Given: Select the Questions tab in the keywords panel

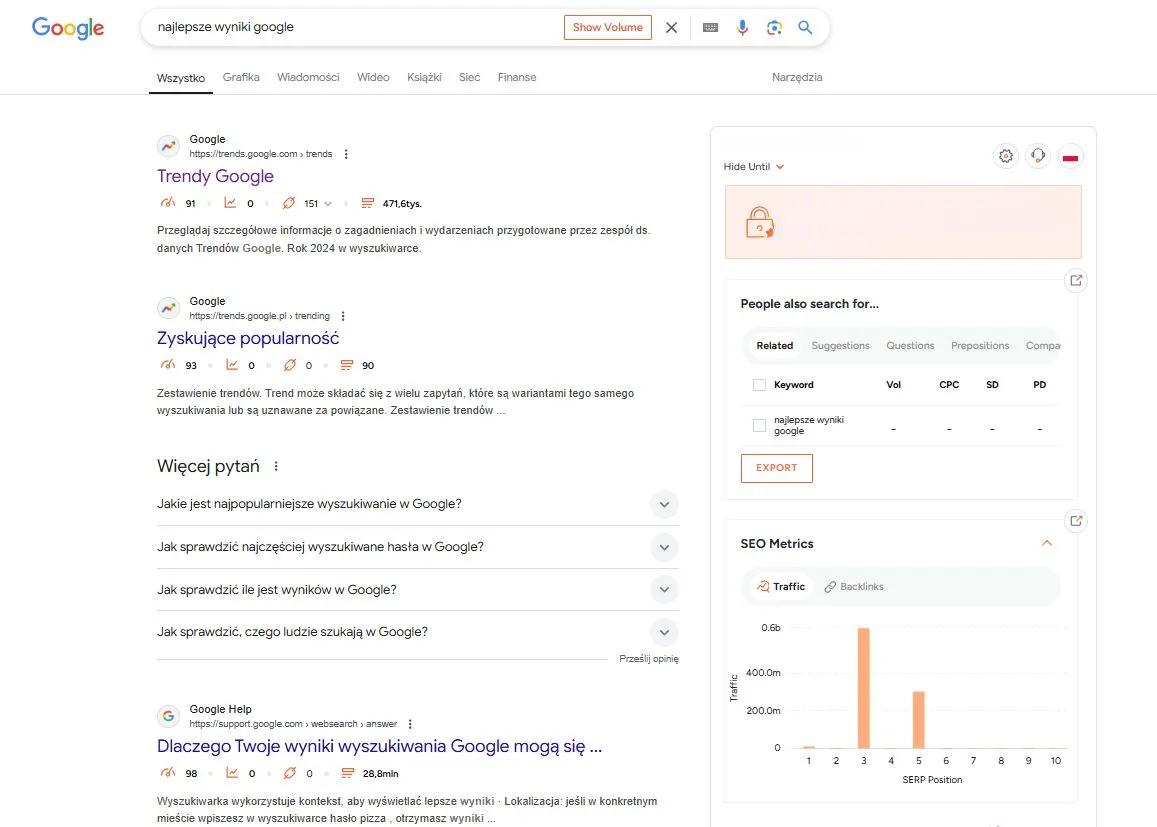Looking at the screenshot, I should click(910, 345).
